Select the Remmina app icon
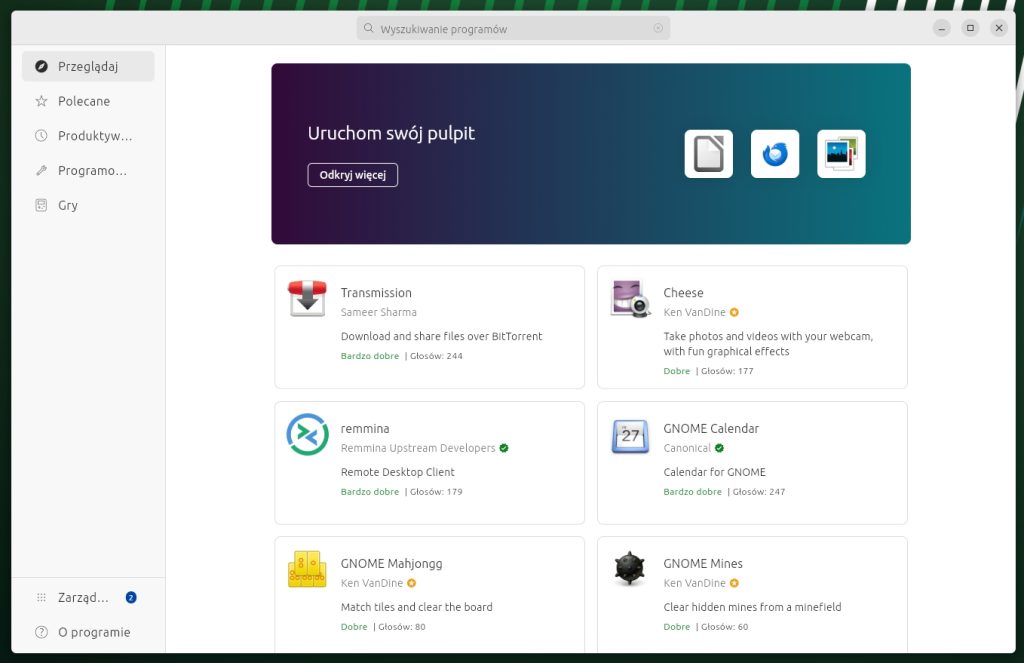This screenshot has width=1024, height=663. click(307, 434)
